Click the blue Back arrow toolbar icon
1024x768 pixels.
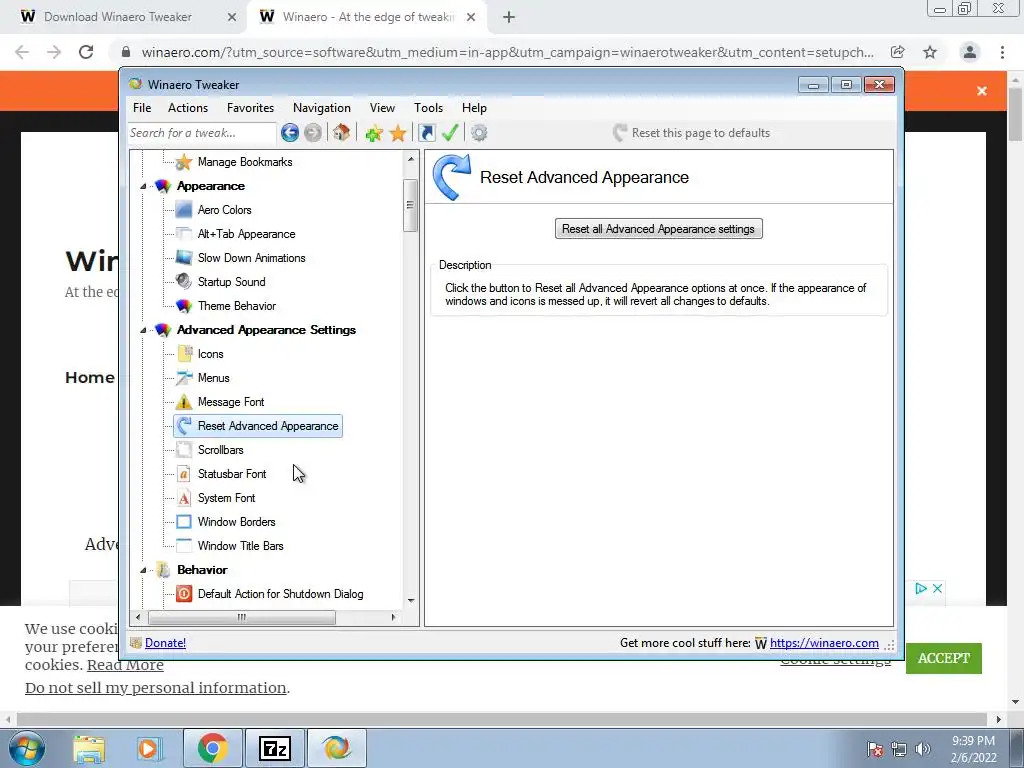pos(290,133)
